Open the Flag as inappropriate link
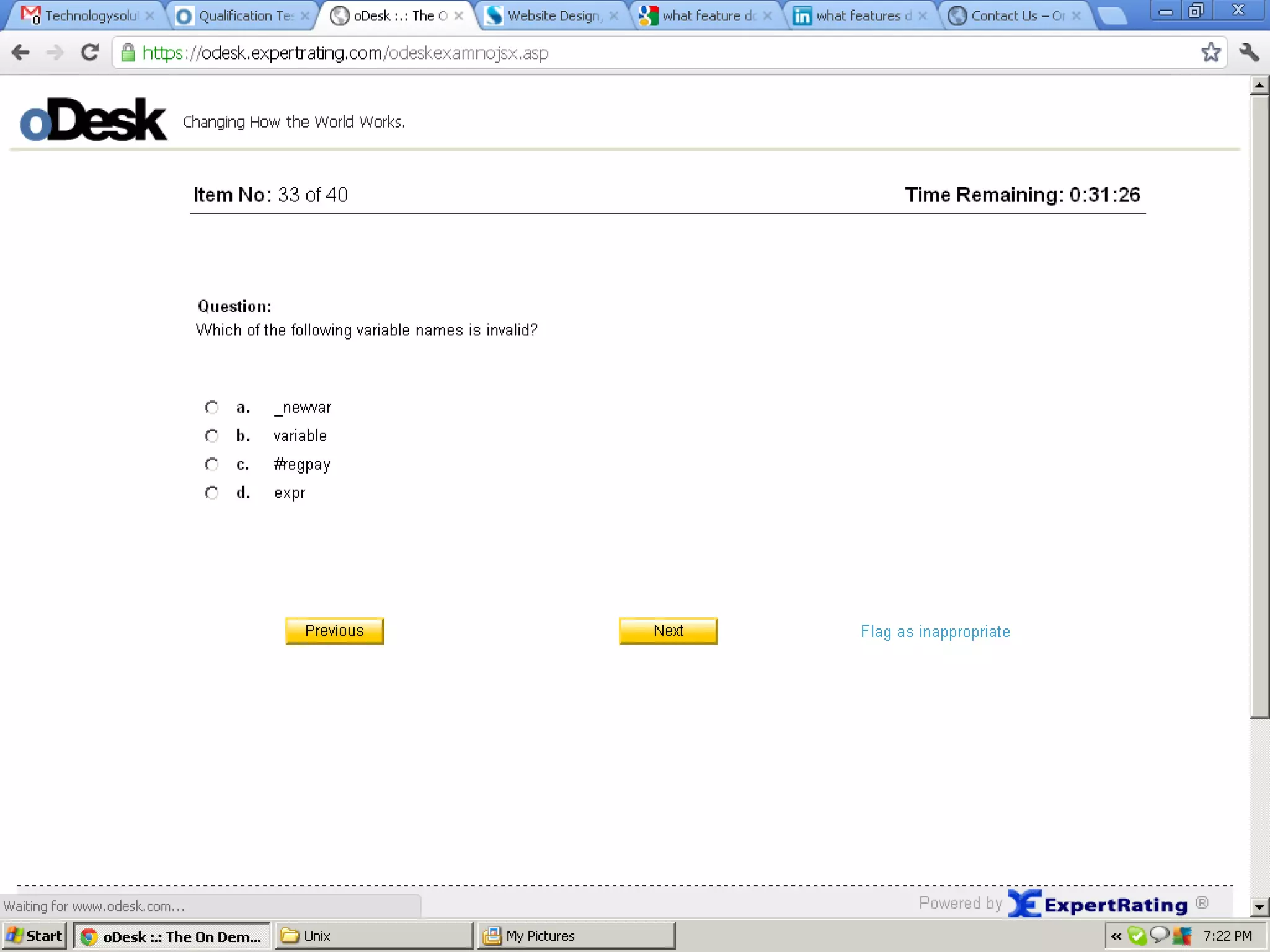 935,632
